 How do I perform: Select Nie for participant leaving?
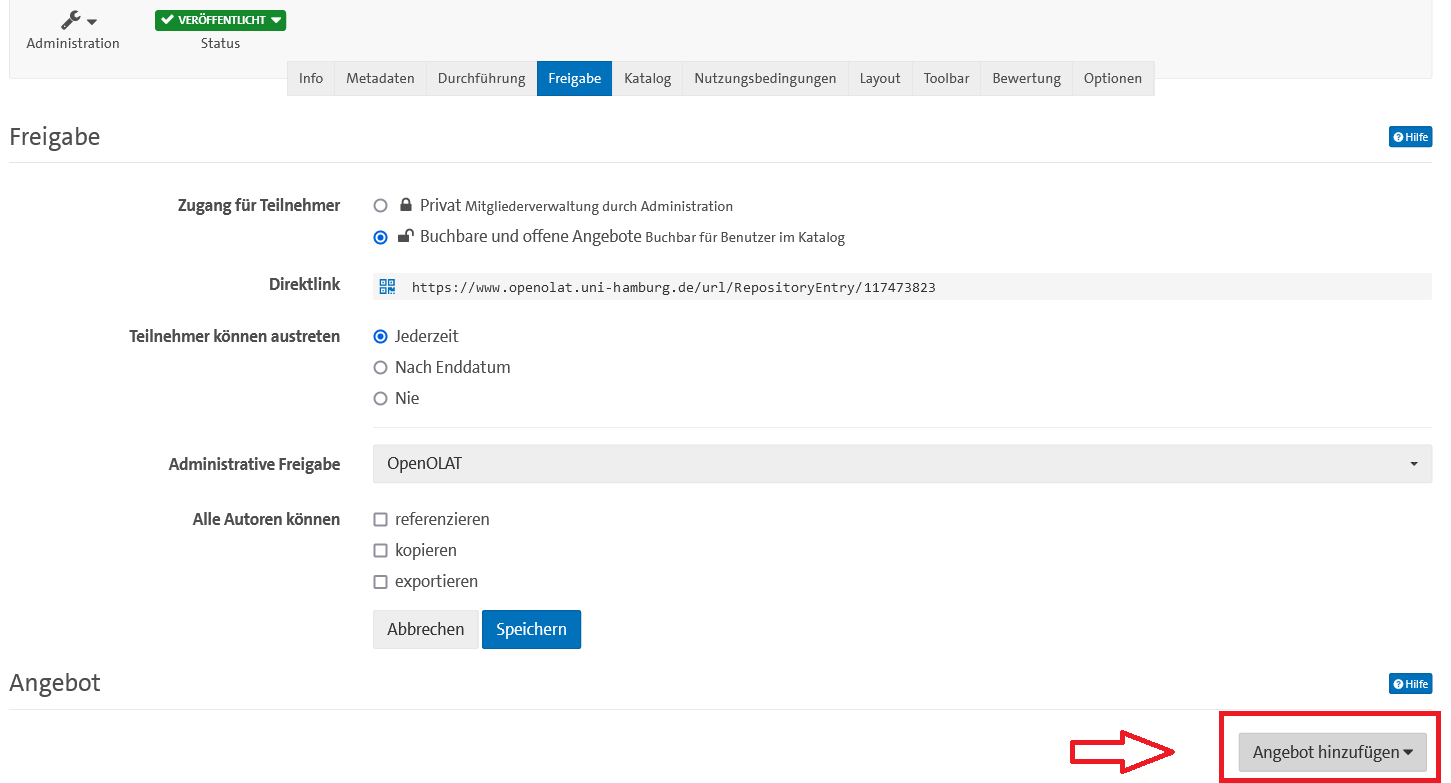380,398
